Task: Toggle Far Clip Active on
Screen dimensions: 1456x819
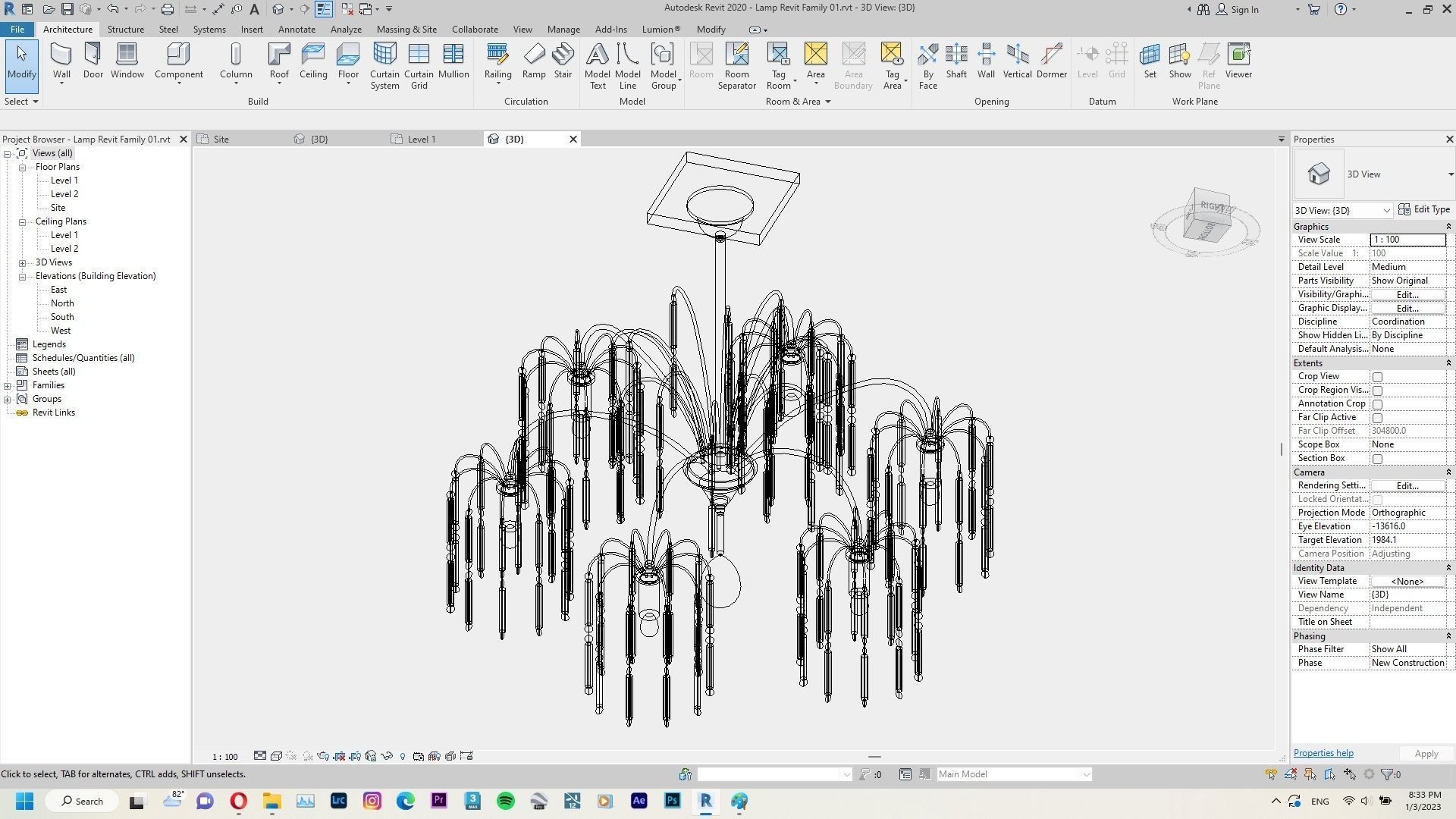Action: click(1378, 417)
